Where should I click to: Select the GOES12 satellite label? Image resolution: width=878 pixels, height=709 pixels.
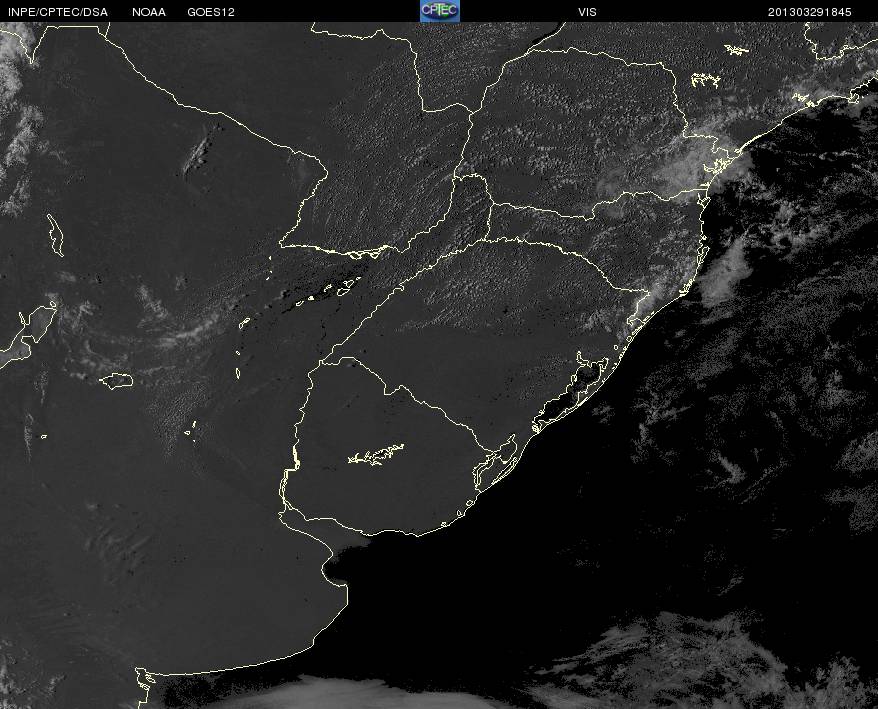211,12
